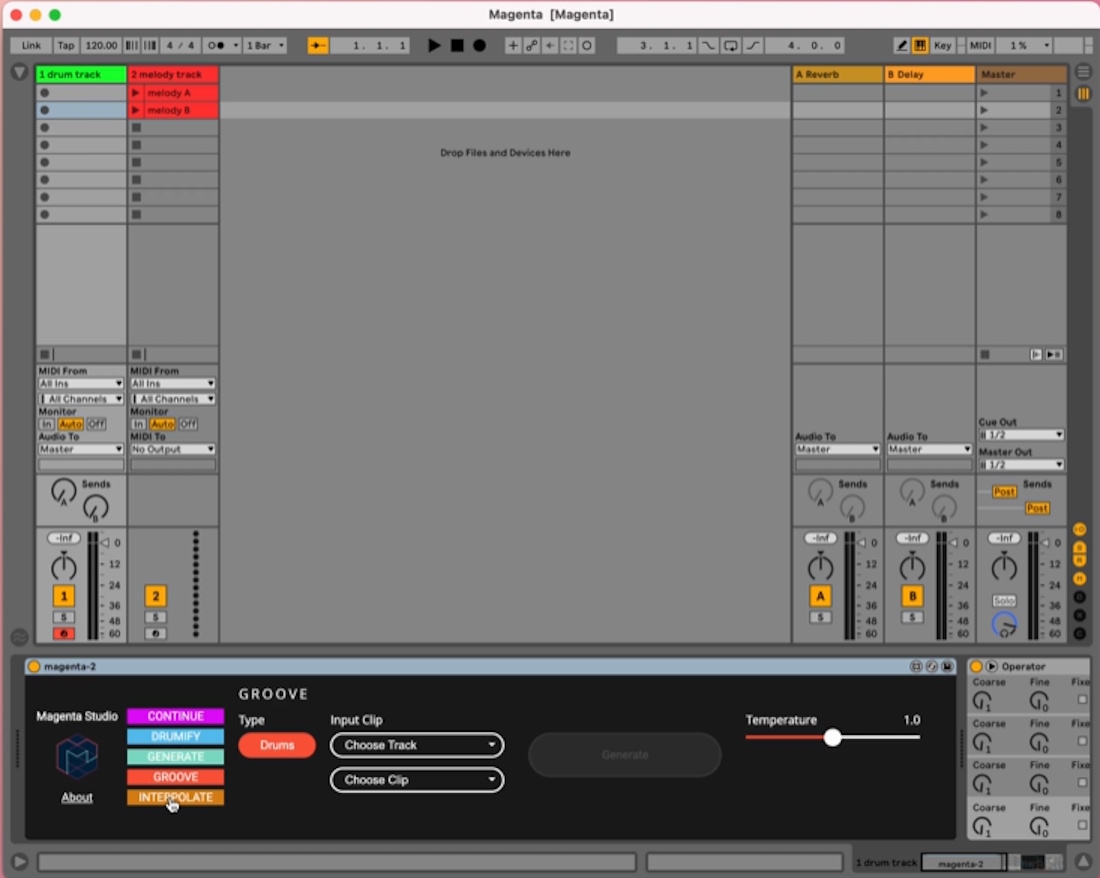The image size is (1100, 878).
Task: Toggle melody track activator button 2
Action: [156, 596]
